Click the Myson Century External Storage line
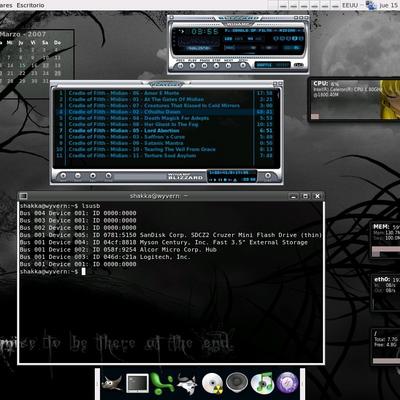400x400 pixels. point(164,242)
